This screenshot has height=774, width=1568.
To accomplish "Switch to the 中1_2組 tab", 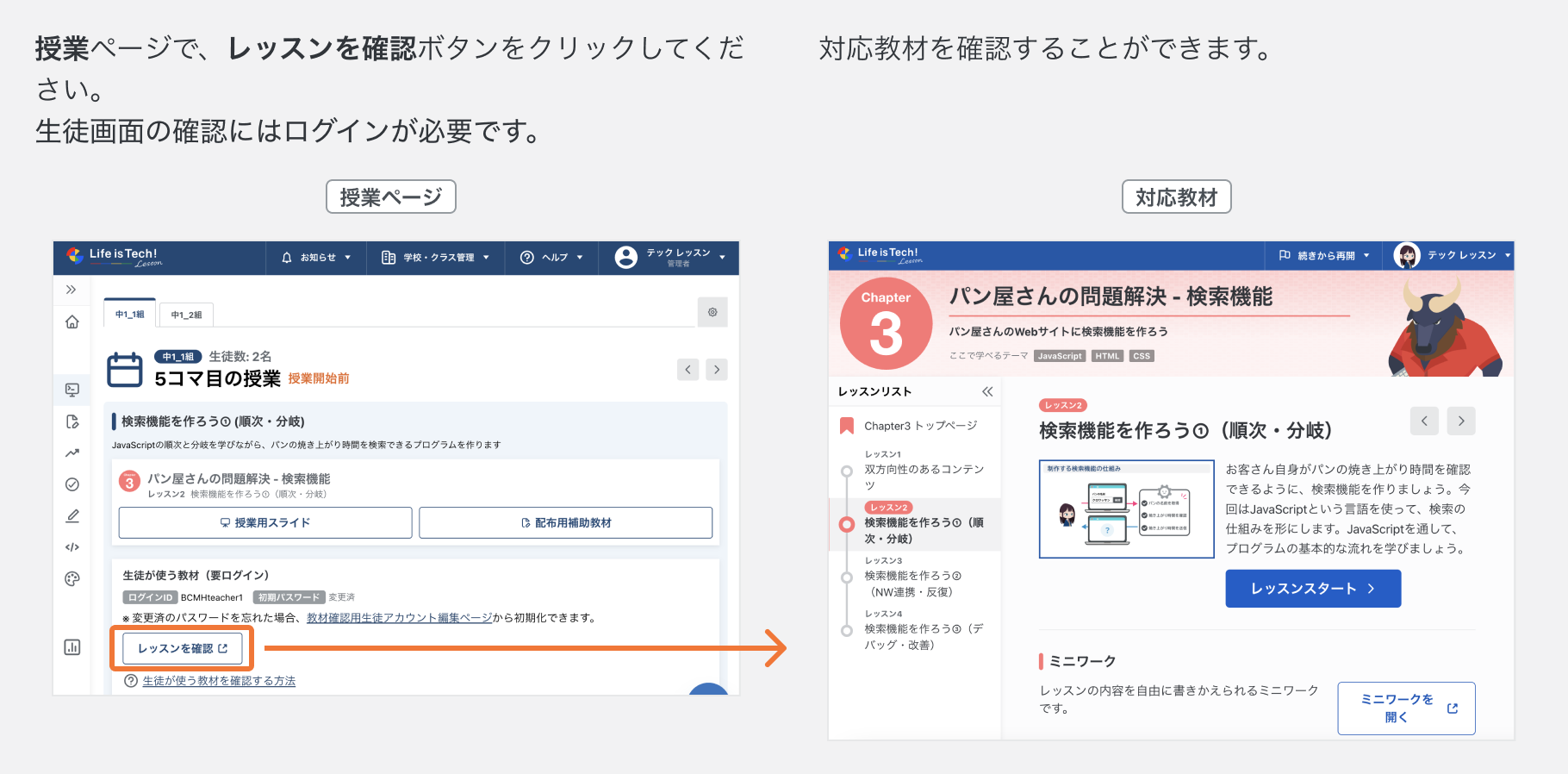I will (186, 315).
